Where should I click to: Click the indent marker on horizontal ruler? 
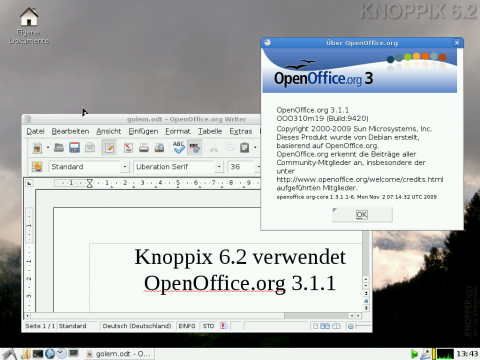(x=90, y=183)
